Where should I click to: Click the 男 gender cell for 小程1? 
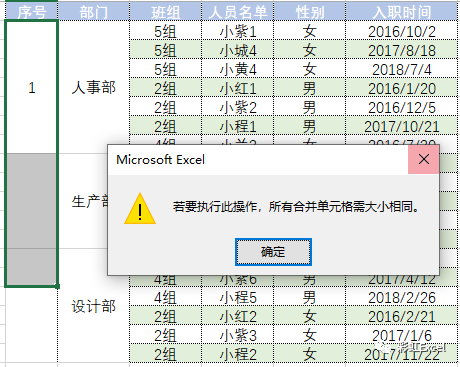pyautogui.click(x=309, y=126)
